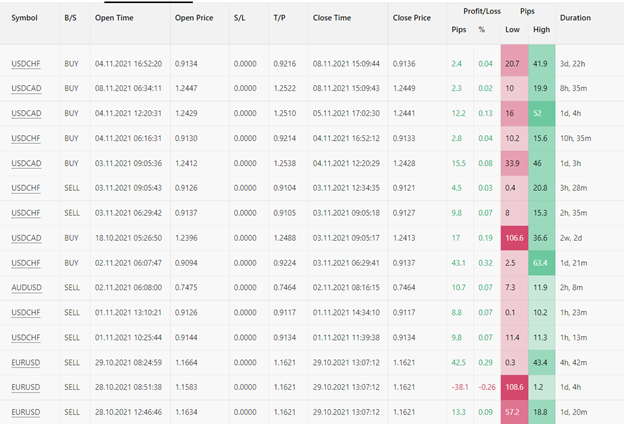Open EURUSD trade opened 29.10.2021 08:24:59
The image size is (624, 424).
coord(25,361)
